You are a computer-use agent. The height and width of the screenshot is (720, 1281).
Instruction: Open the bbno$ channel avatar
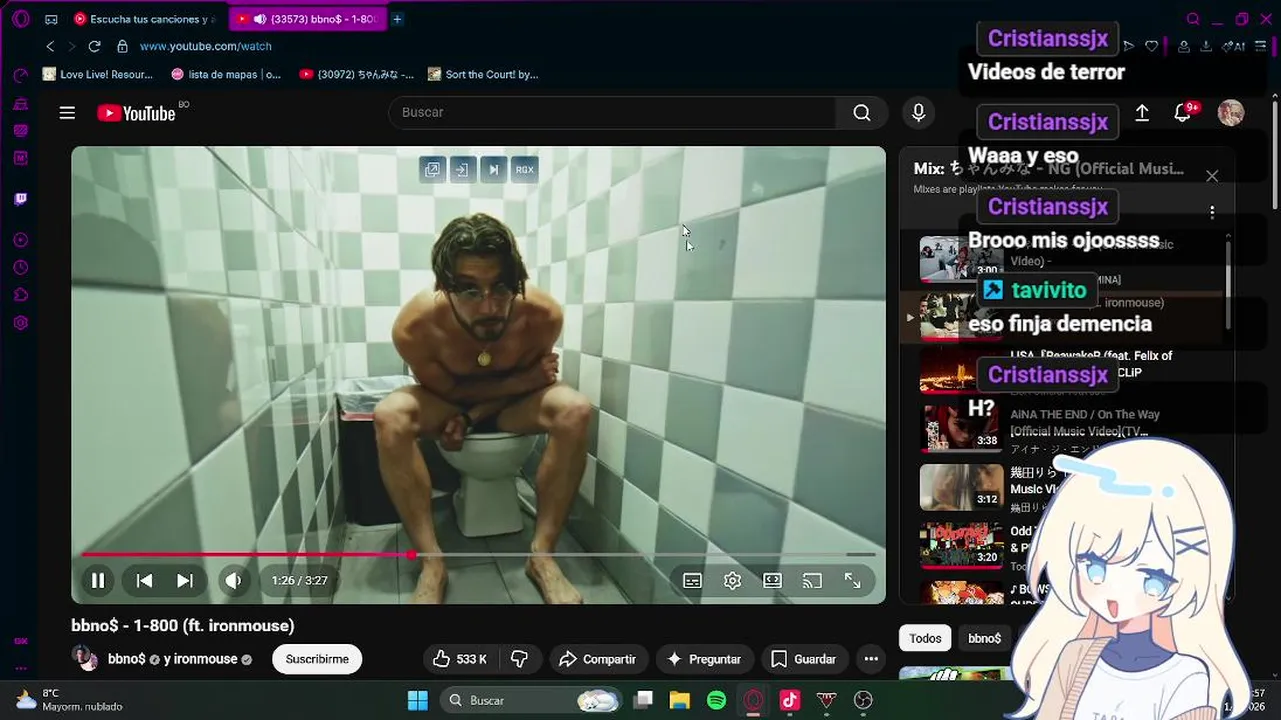(x=85, y=658)
